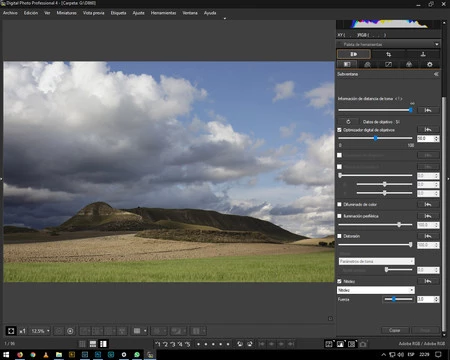Open the Ventana menu
The width and height of the screenshot is (450, 360).
(190, 13)
